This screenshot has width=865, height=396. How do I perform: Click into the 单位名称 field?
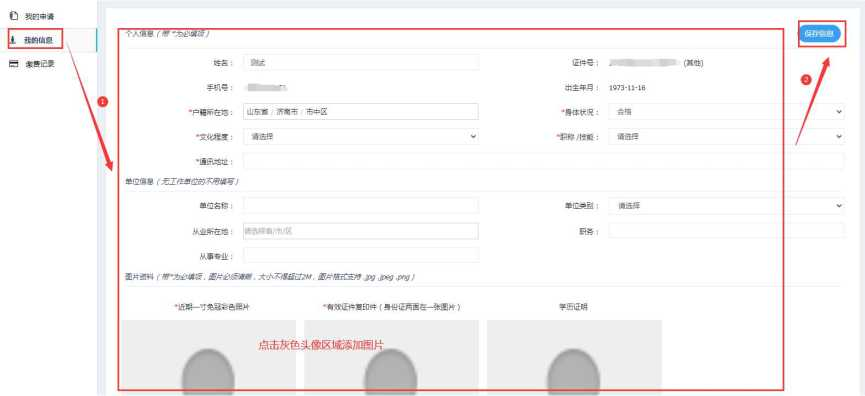tap(361, 206)
